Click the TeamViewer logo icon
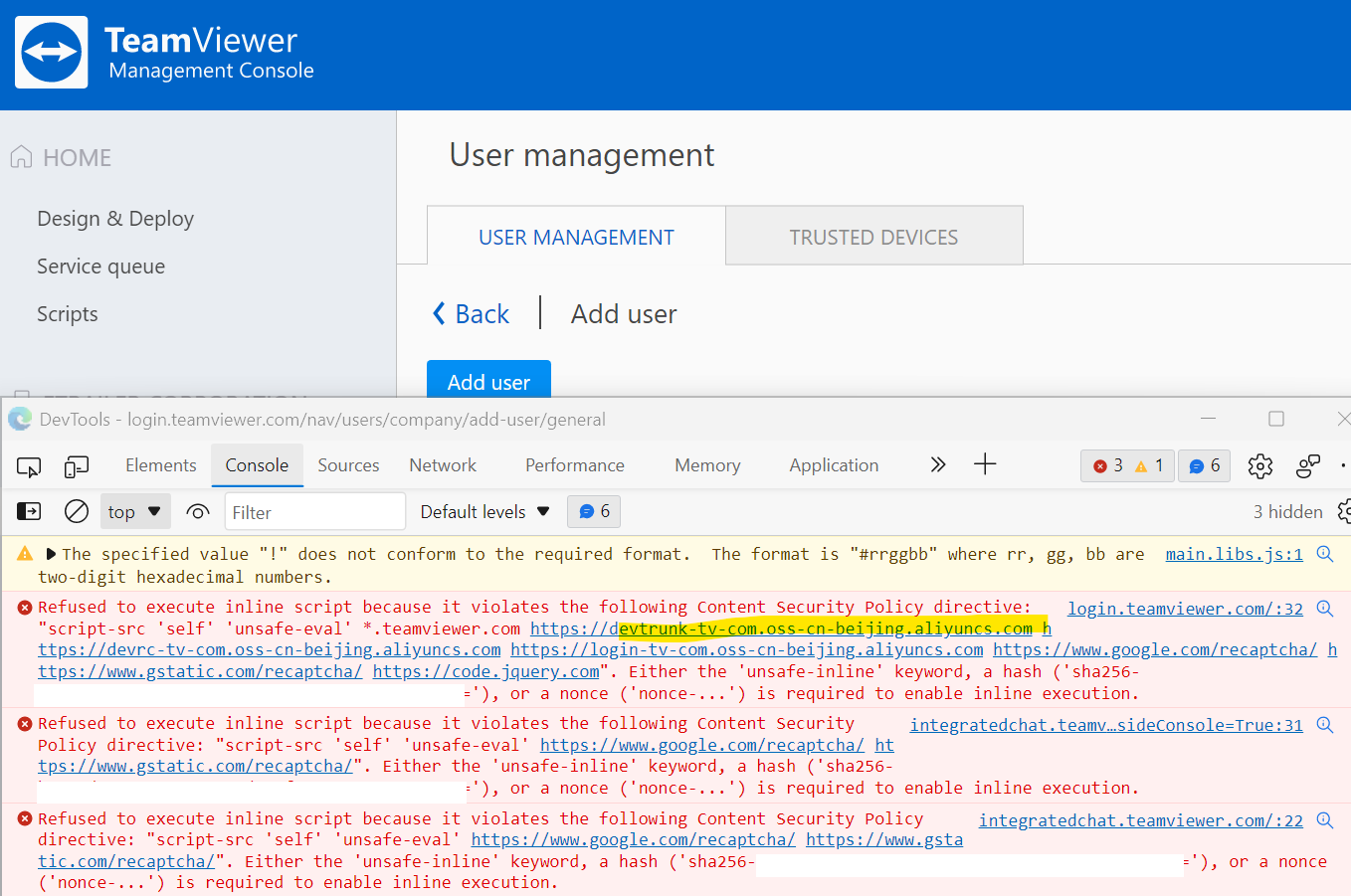 pyautogui.click(x=52, y=52)
